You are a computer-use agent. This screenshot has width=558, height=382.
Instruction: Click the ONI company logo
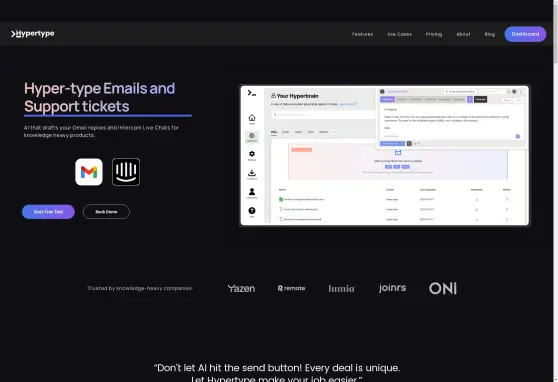443,288
